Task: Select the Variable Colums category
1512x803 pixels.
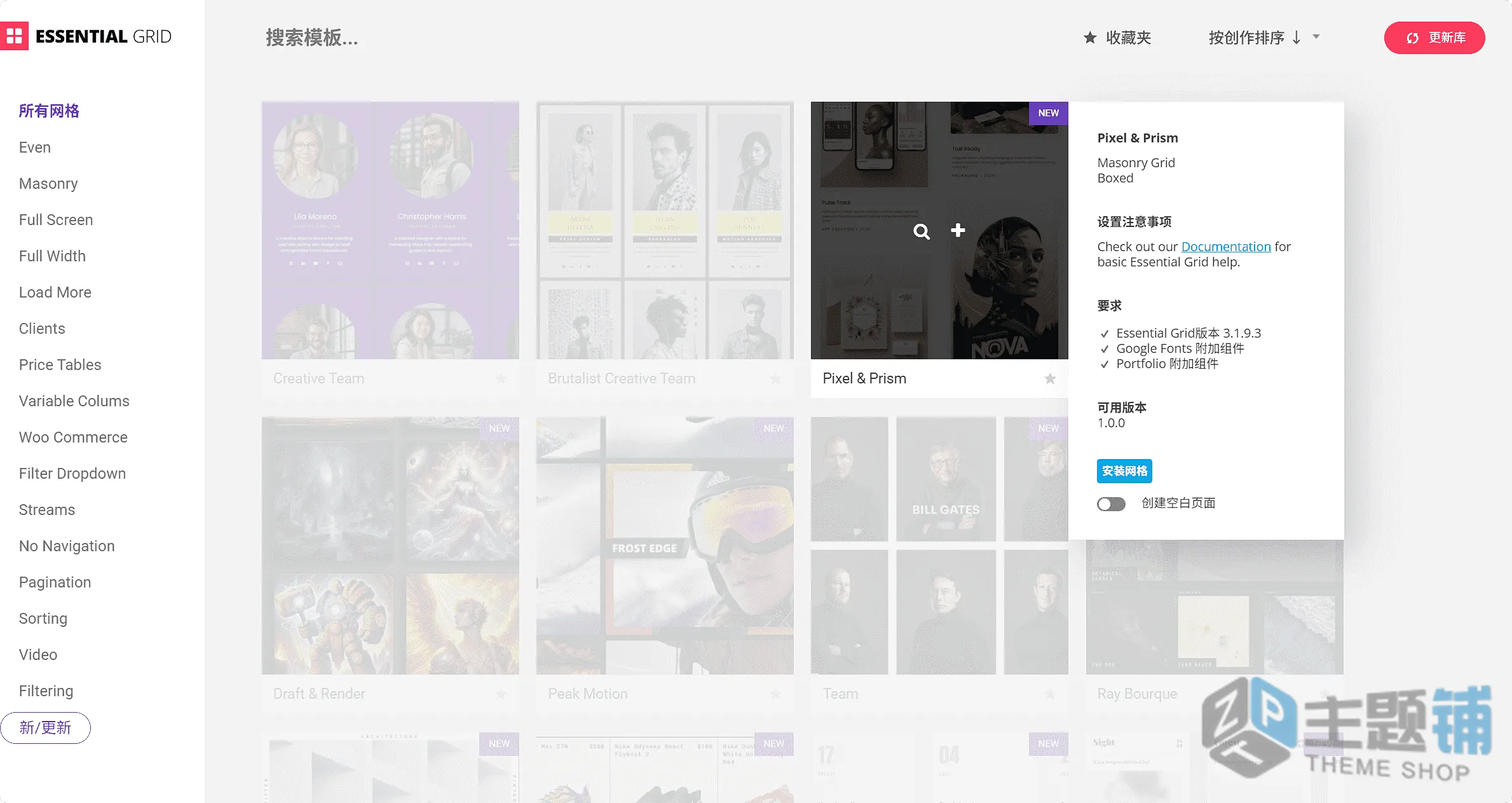Action: click(74, 401)
